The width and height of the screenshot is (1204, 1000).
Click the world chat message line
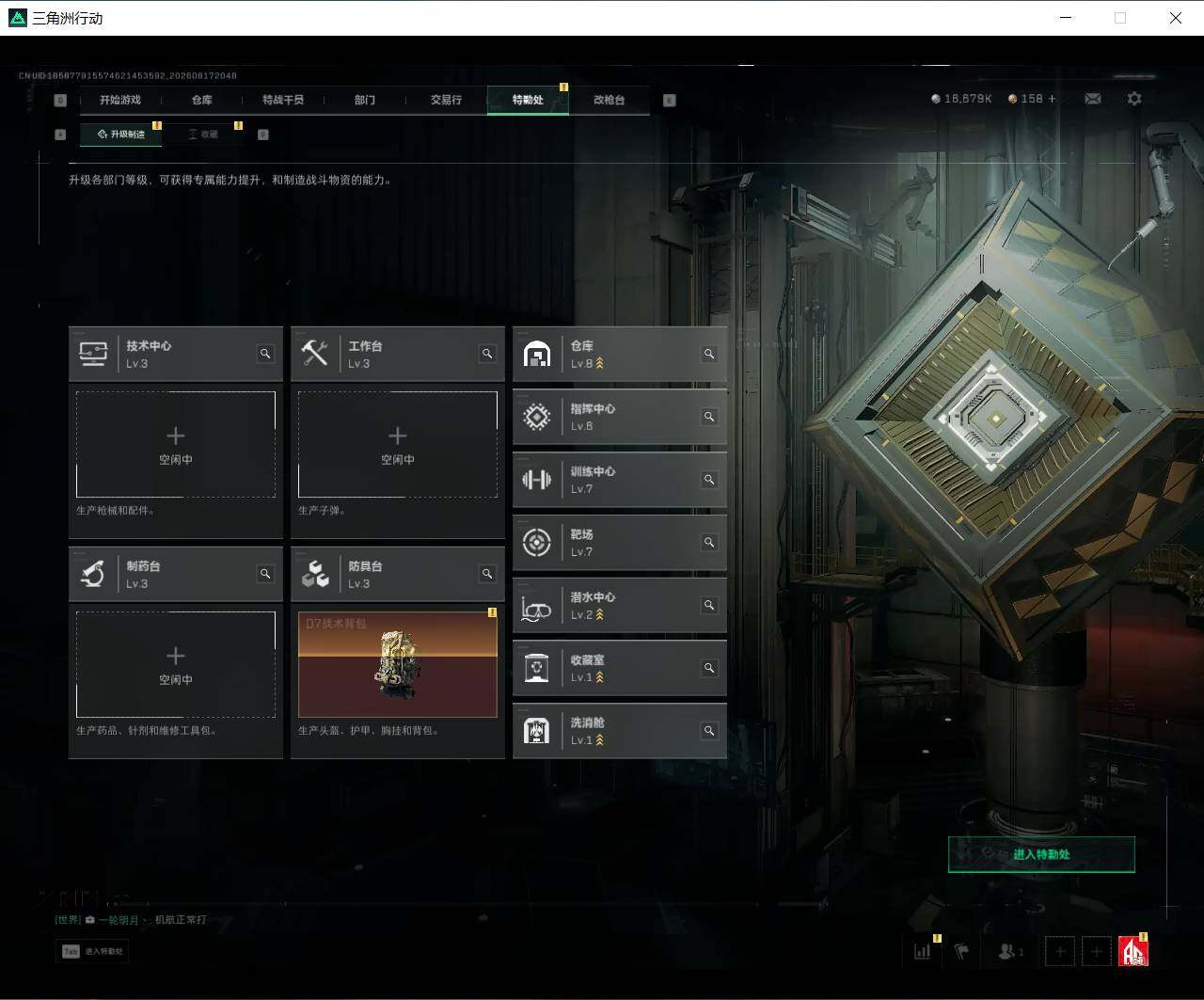pos(131,919)
